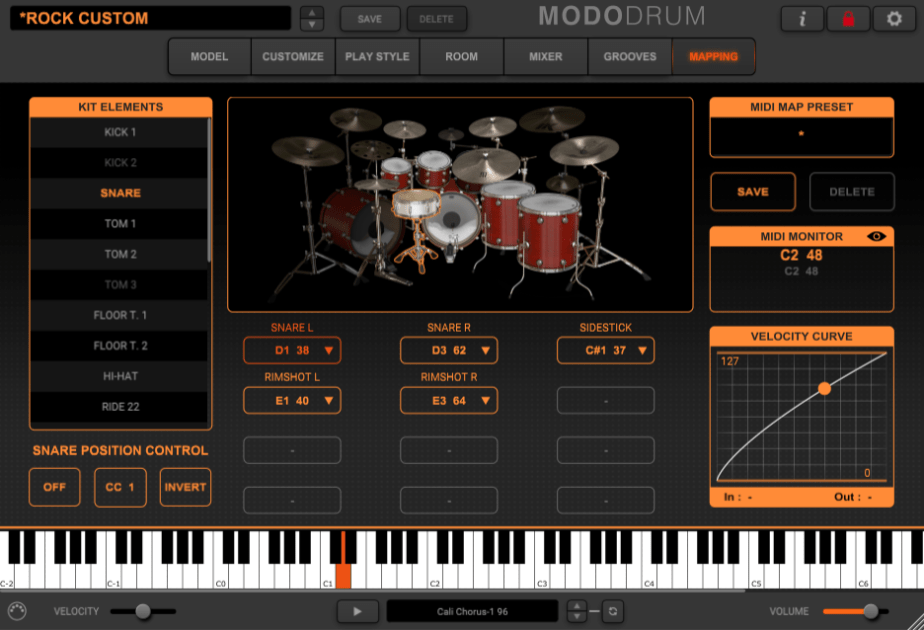Click the MIDI map preset name field

click(801, 137)
